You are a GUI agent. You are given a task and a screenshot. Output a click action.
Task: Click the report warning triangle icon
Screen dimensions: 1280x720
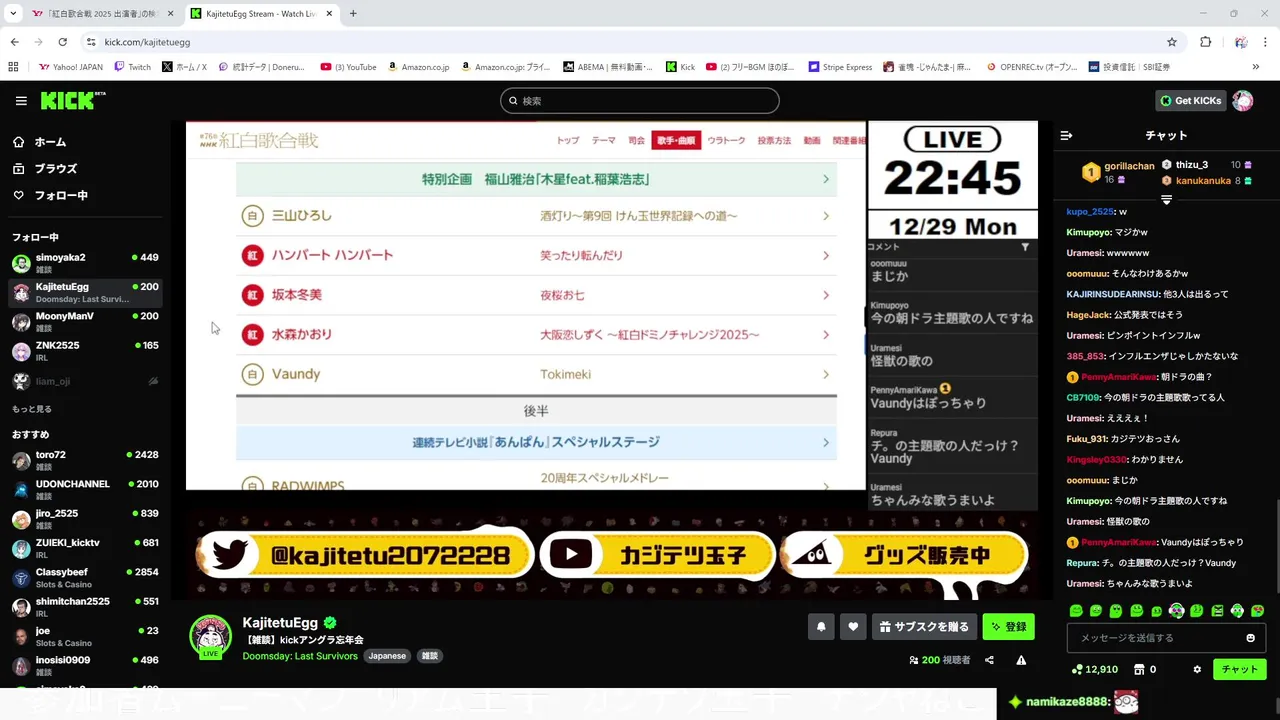1021,660
